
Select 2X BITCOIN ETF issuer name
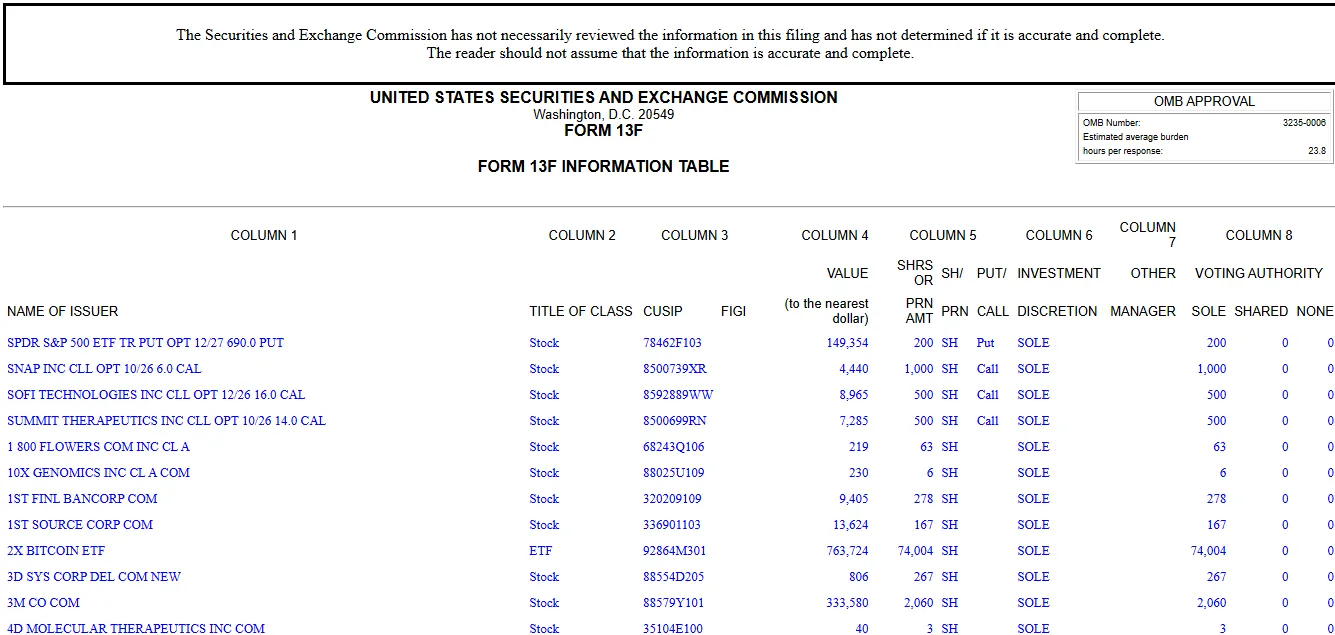(56, 551)
